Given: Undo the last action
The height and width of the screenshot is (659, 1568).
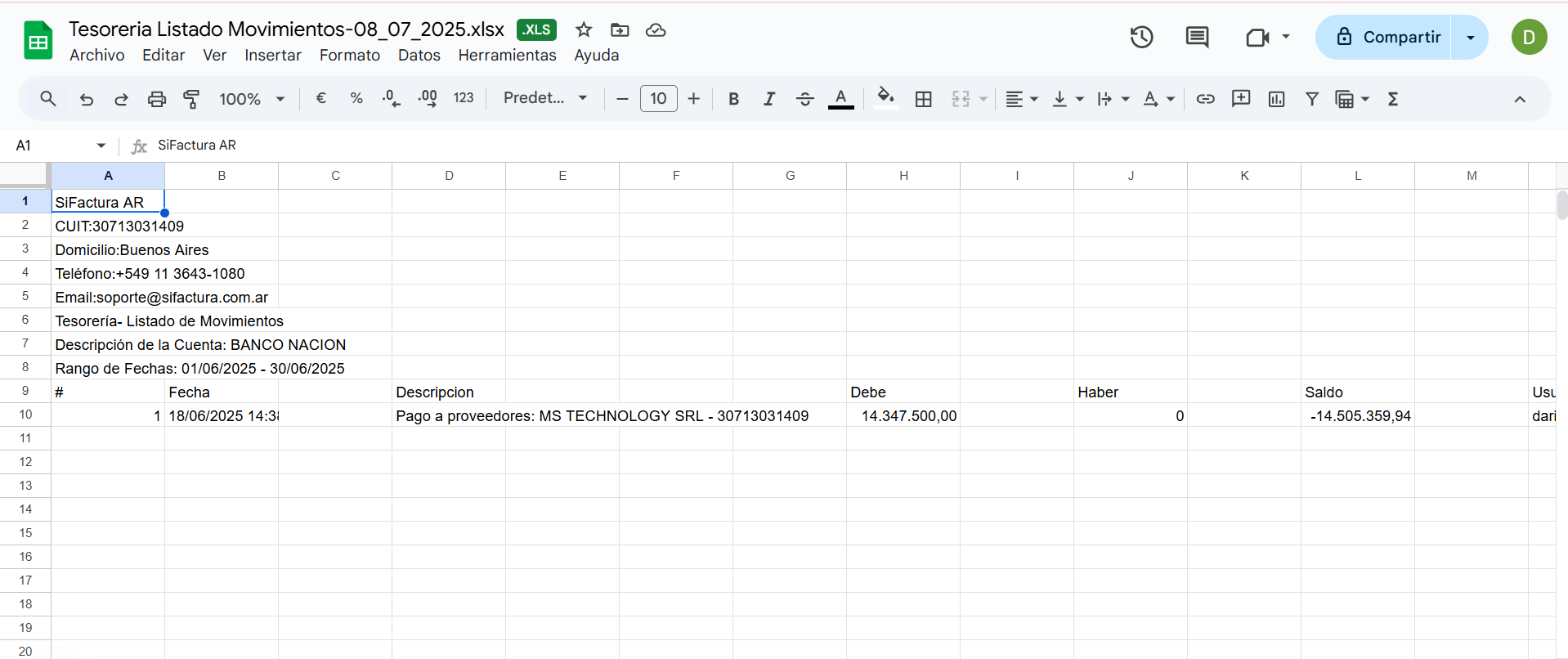Looking at the screenshot, I should 86,99.
